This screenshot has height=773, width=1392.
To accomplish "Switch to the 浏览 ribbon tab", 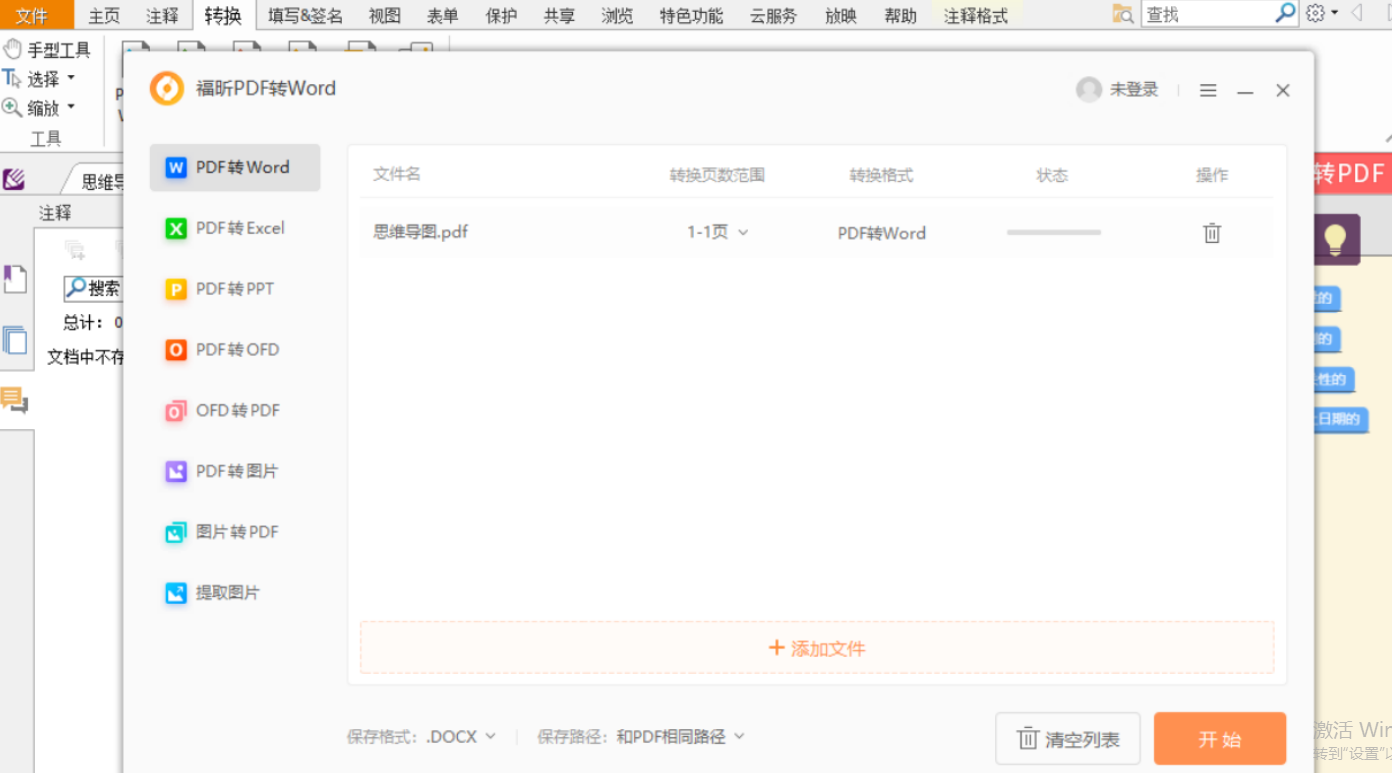I will point(617,16).
